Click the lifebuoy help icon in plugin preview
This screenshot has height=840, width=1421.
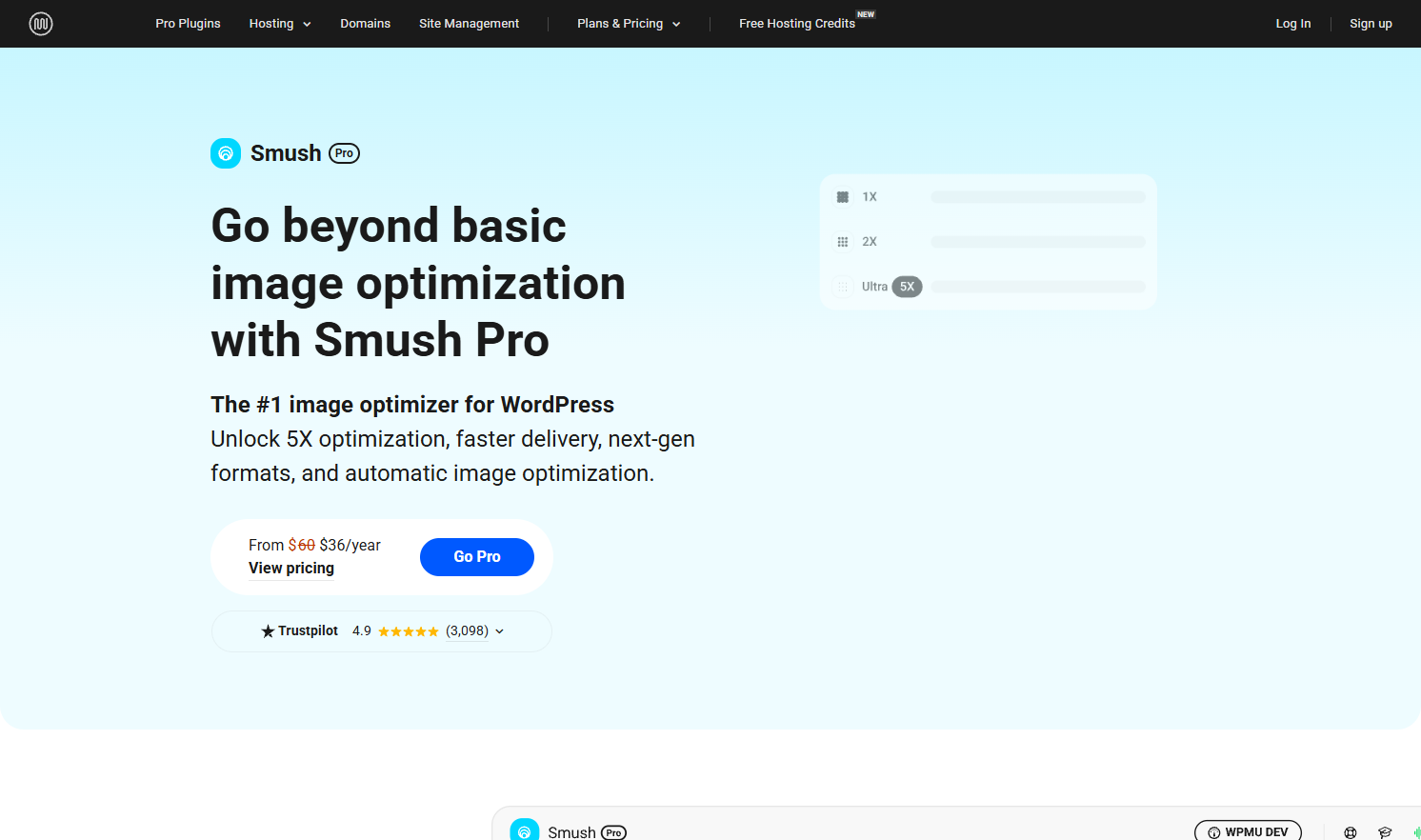pos(1351,832)
